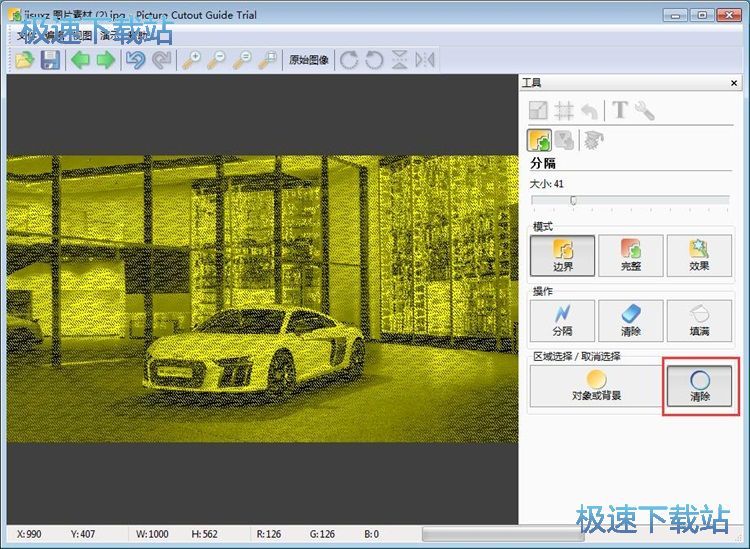This screenshot has width=750, height=549.
Task: Click the zoom in magnifier icon
Action: click(x=190, y=60)
